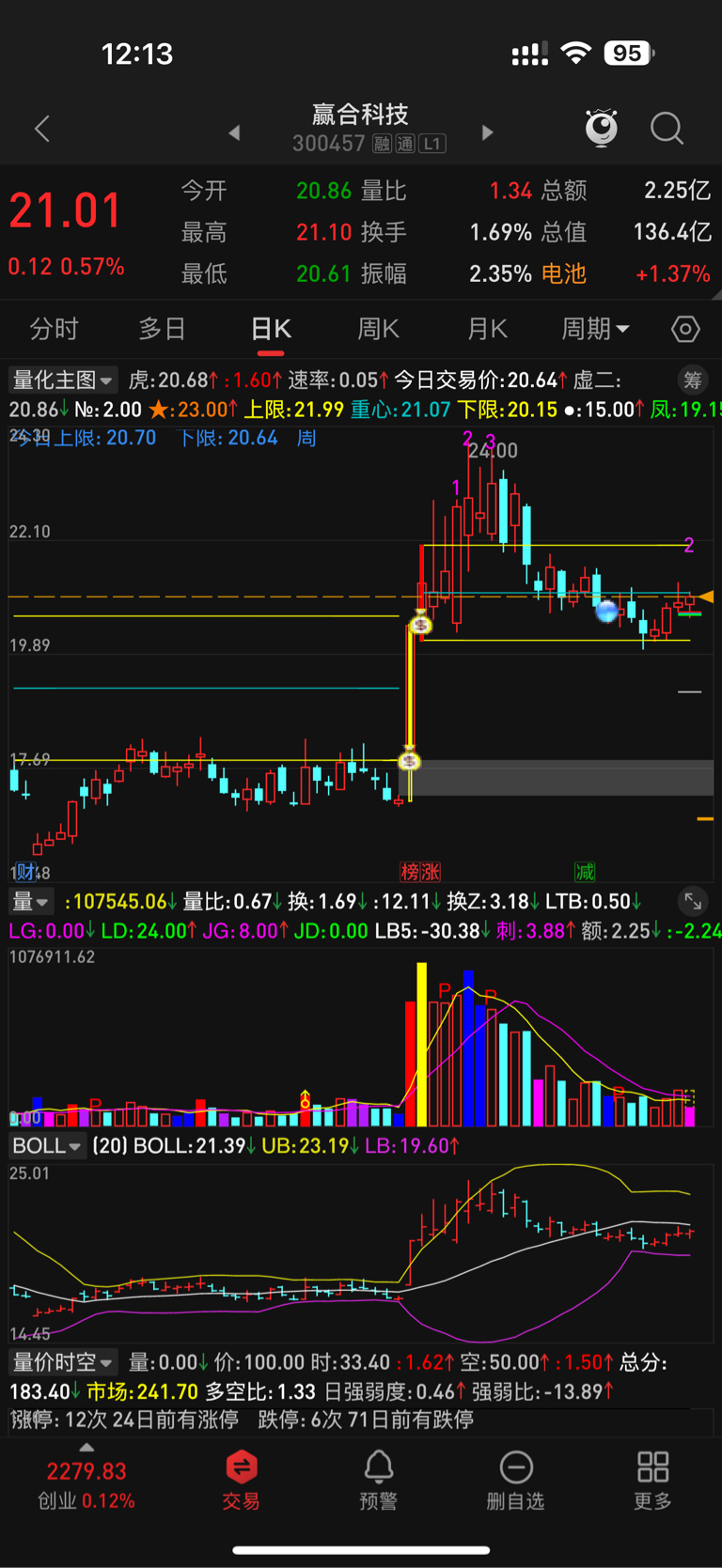Tap the sector change +1.37%

pyautogui.click(x=673, y=273)
